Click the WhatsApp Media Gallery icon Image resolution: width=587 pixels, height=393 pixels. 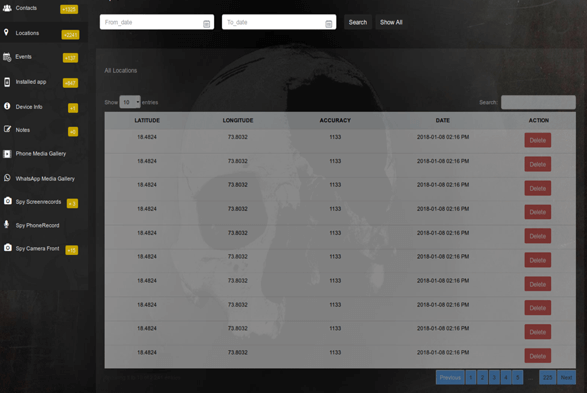7,178
